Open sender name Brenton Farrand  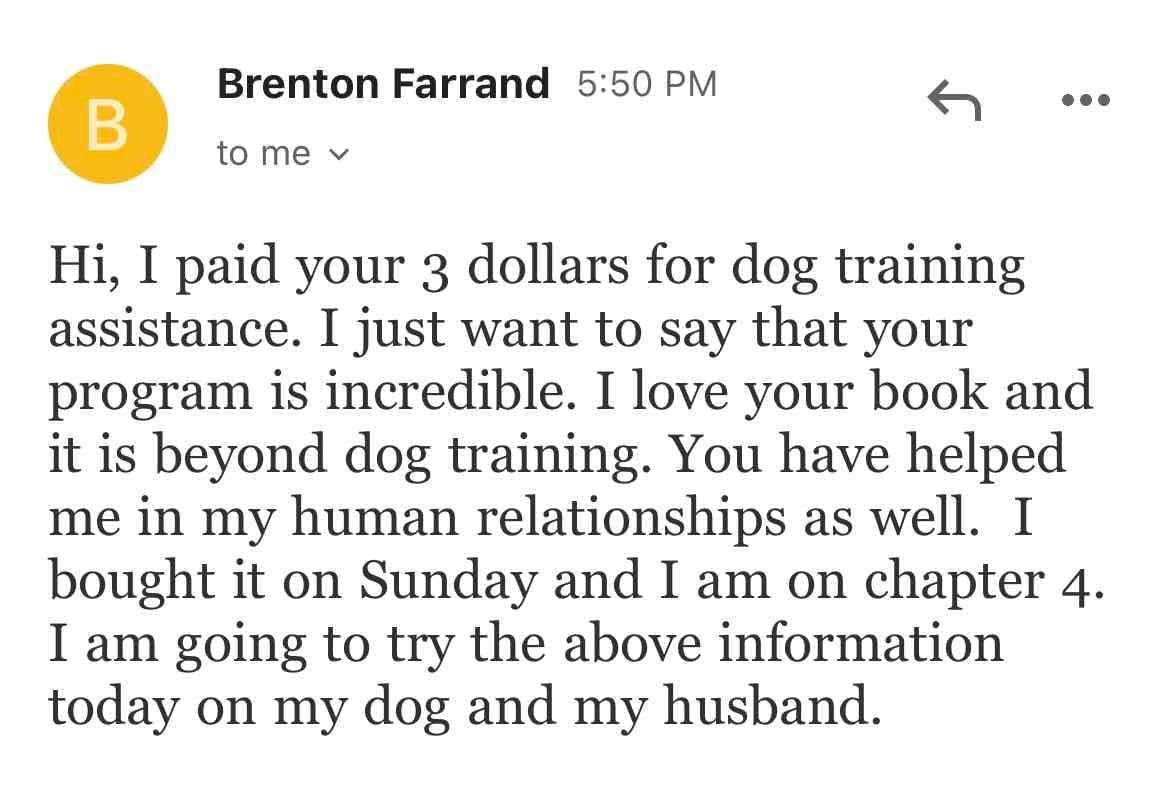tap(383, 84)
